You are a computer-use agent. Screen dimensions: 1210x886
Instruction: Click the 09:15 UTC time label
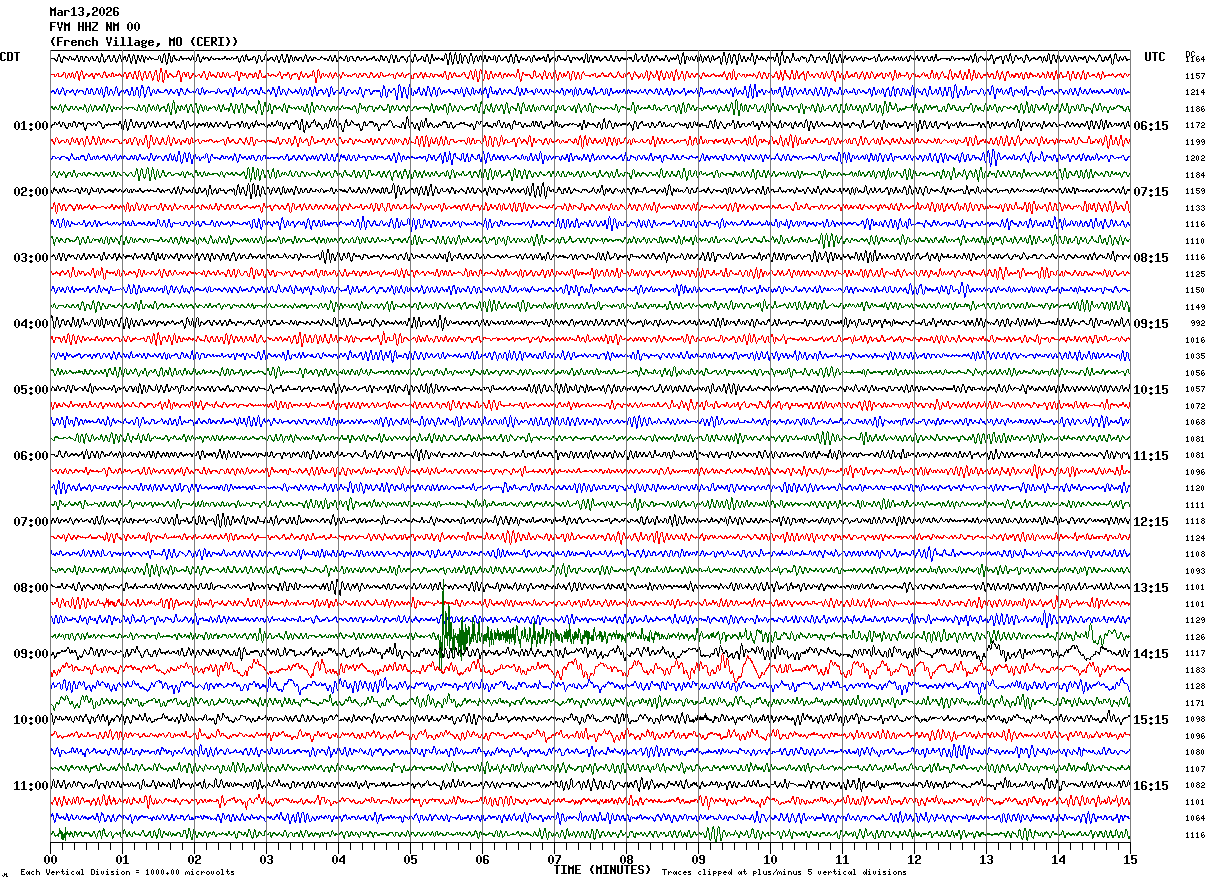[x=1151, y=324]
